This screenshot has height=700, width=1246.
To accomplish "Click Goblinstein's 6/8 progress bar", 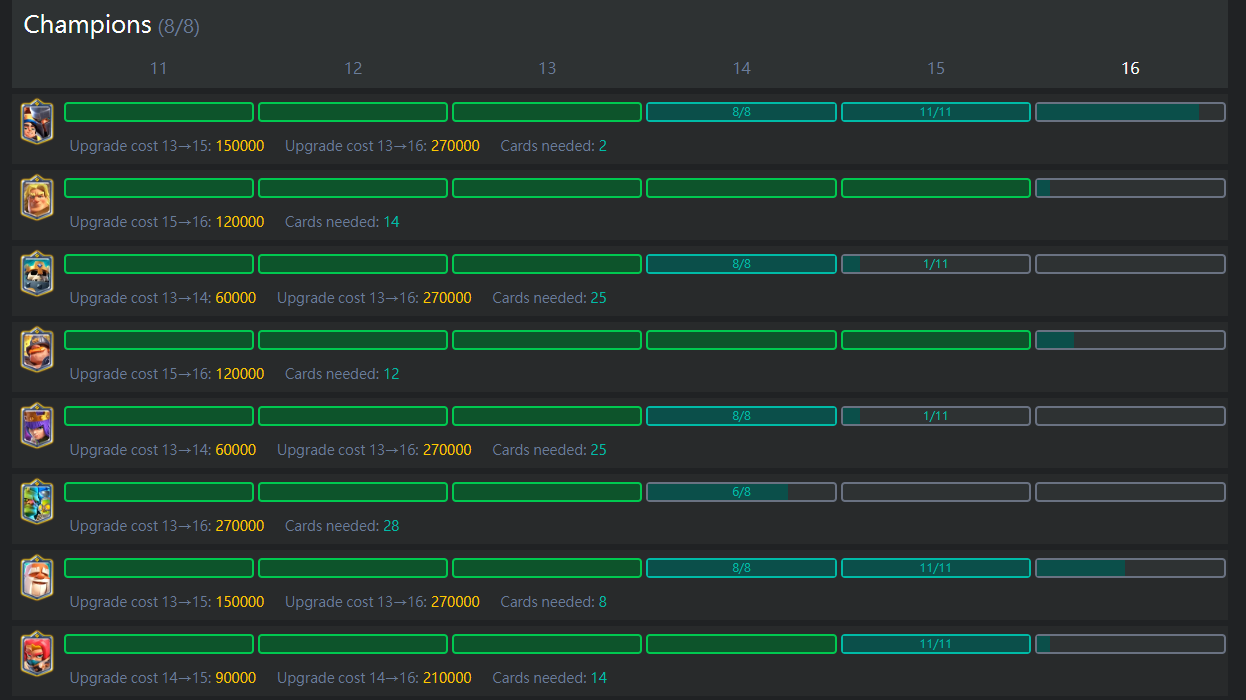I will [x=741, y=492].
